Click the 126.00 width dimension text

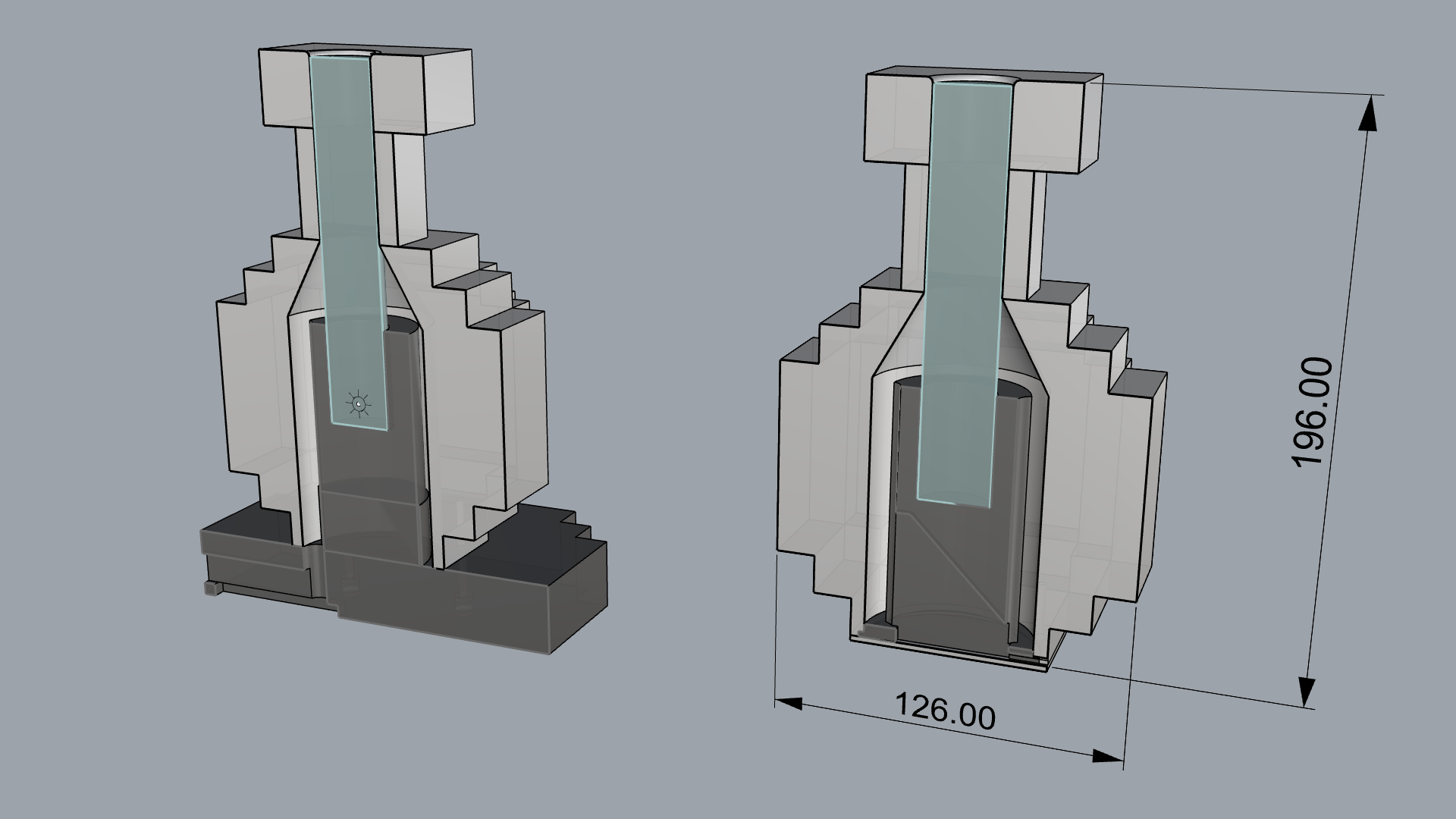[945, 710]
